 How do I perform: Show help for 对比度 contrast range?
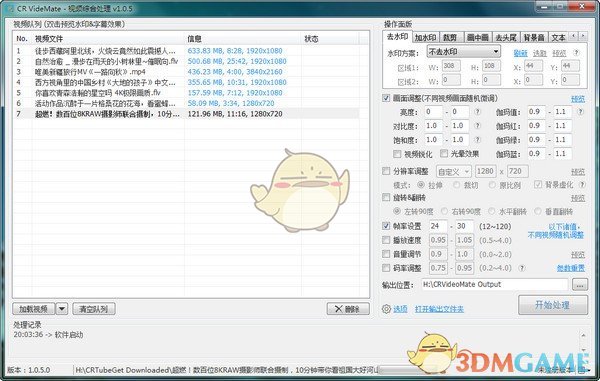477,126
